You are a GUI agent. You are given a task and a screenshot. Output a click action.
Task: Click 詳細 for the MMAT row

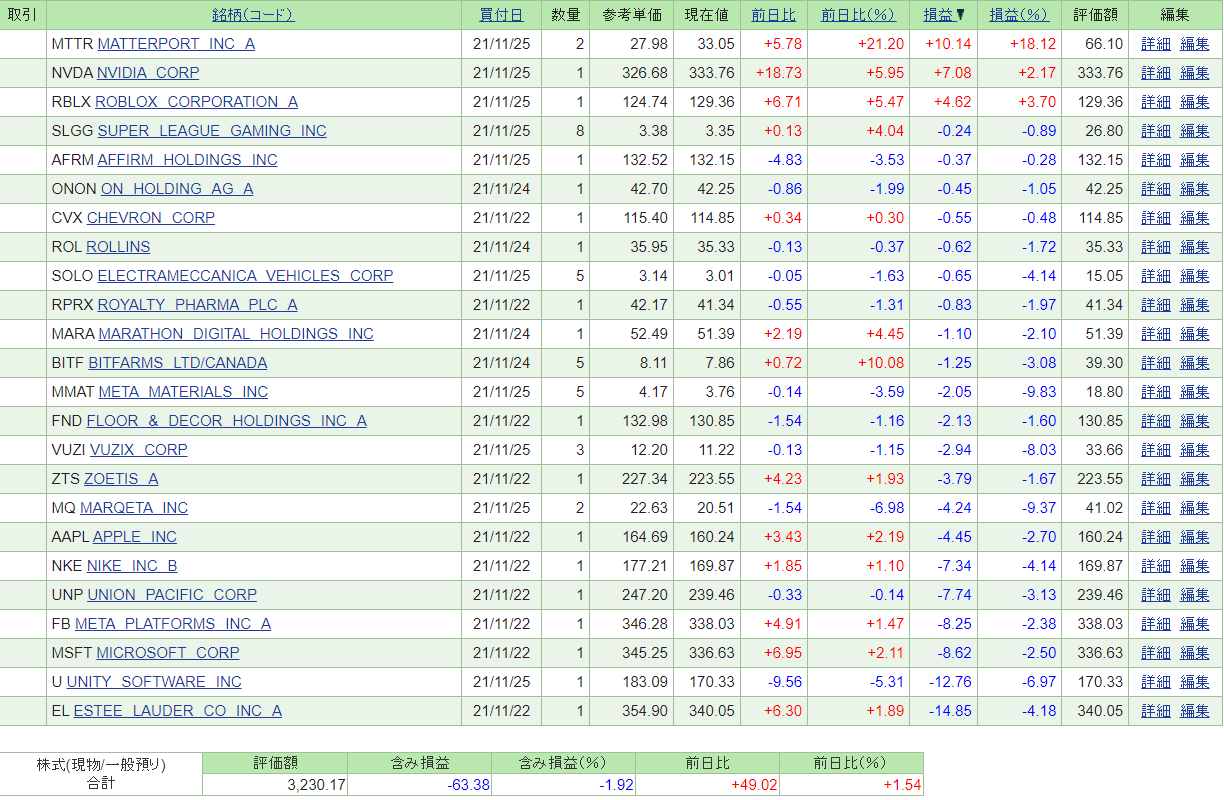click(x=1156, y=392)
